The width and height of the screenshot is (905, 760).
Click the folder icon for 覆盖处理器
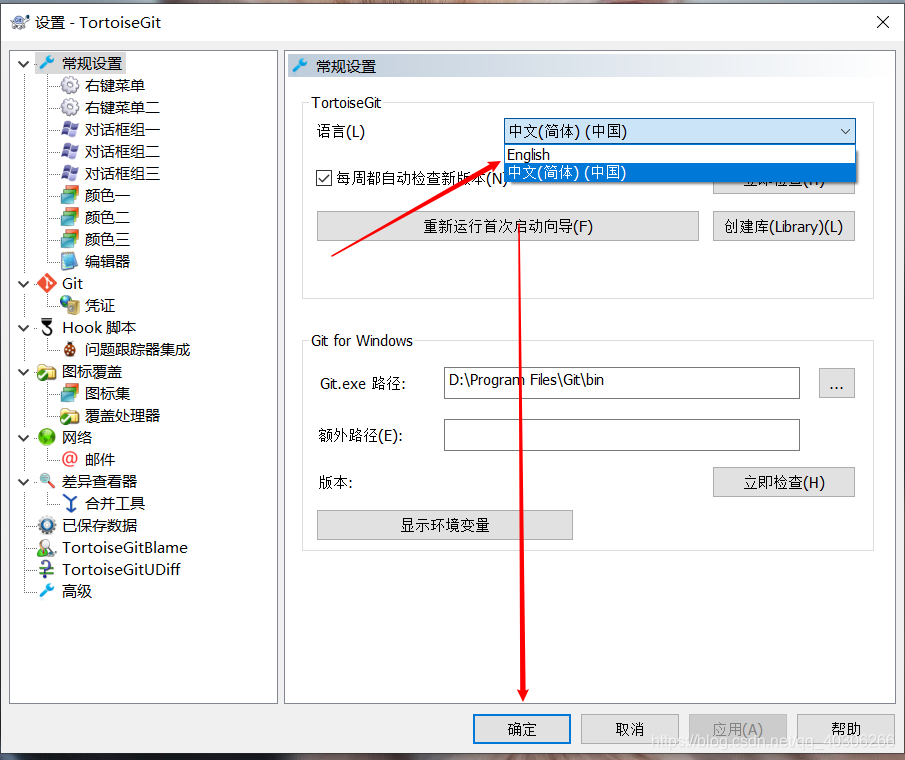70,415
